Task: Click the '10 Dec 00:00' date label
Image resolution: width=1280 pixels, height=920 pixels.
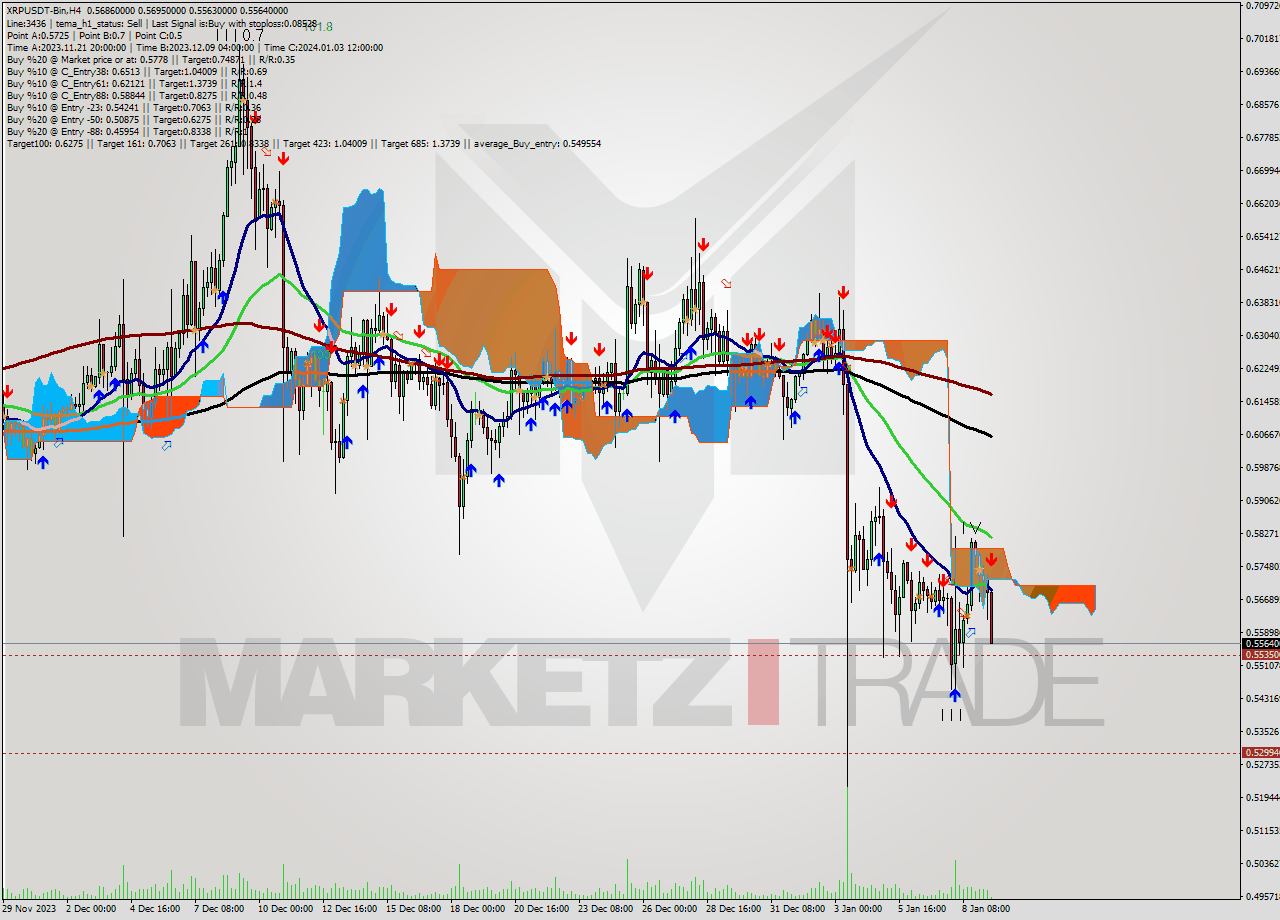Action: (x=284, y=909)
